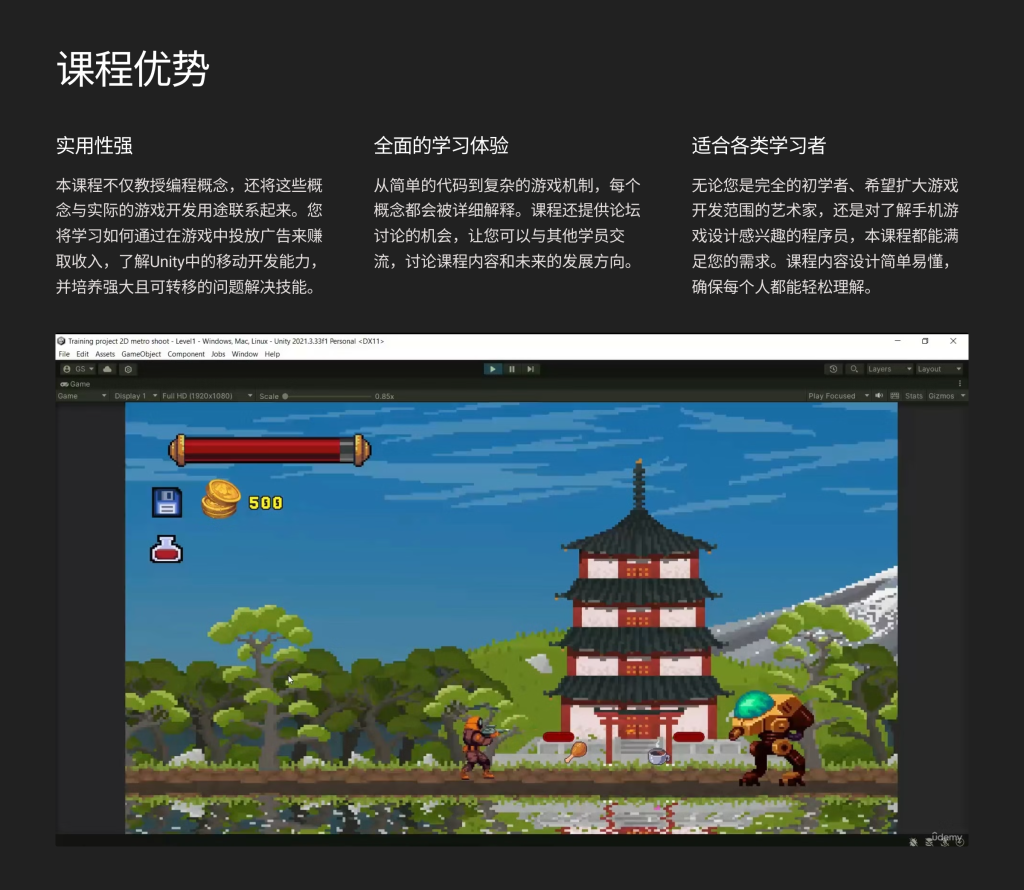Open the Layers dropdown
The width and height of the screenshot is (1024, 890).
(x=889, y=369)
